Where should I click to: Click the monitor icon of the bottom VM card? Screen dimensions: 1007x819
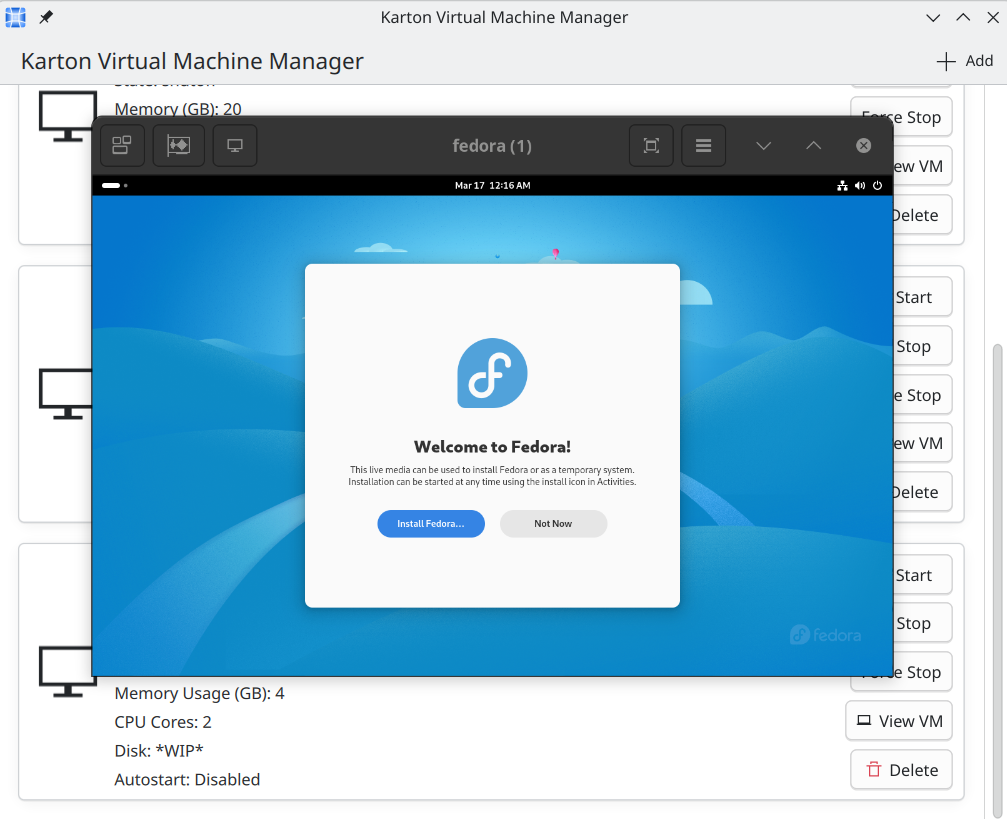pos(66,671)
